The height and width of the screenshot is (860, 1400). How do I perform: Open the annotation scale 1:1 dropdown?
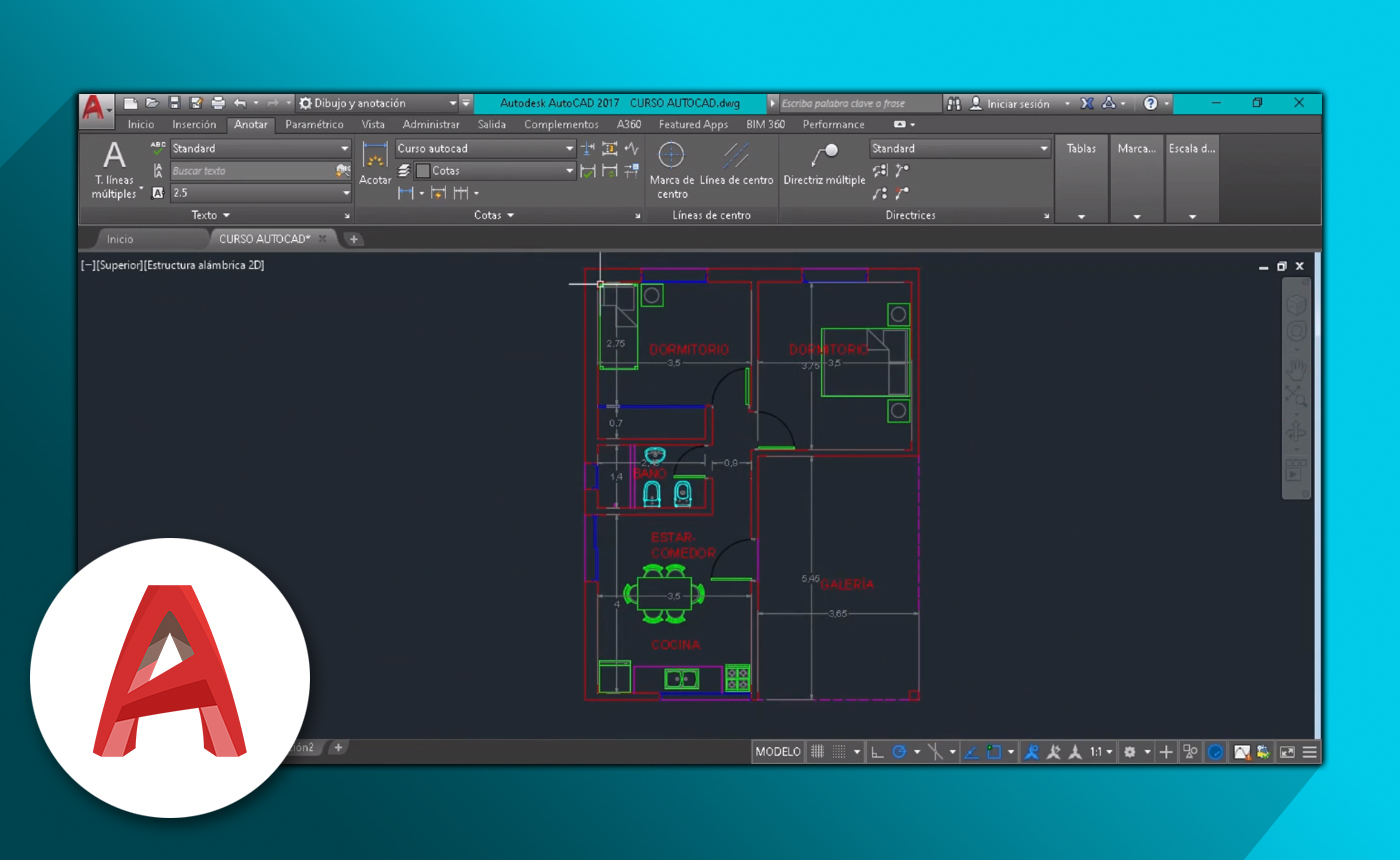[1101, 752]
